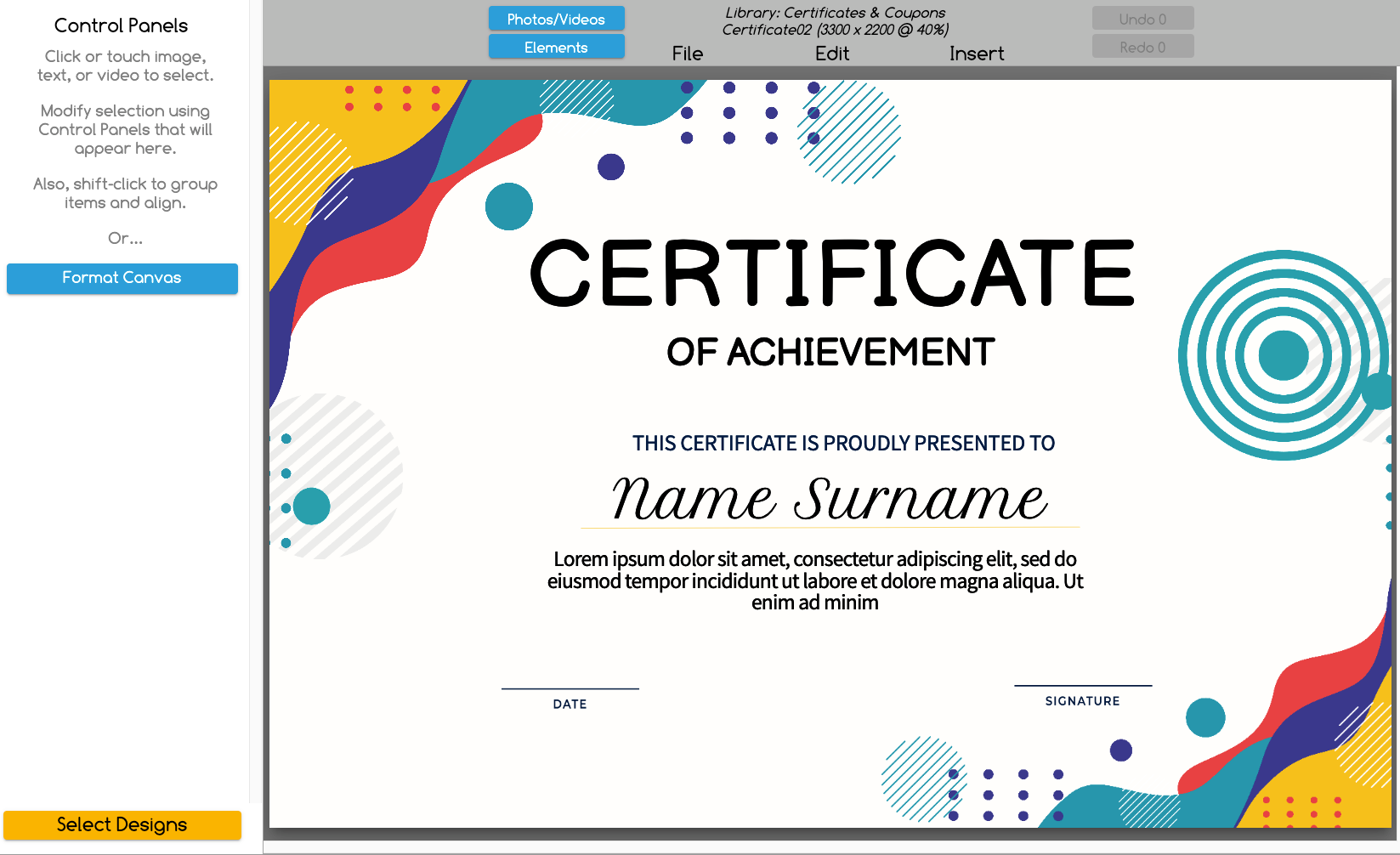Click the Format Canvas button
Image resolution: width=1400 pixels, height=855 pixels.
click(x=122, y=278)
